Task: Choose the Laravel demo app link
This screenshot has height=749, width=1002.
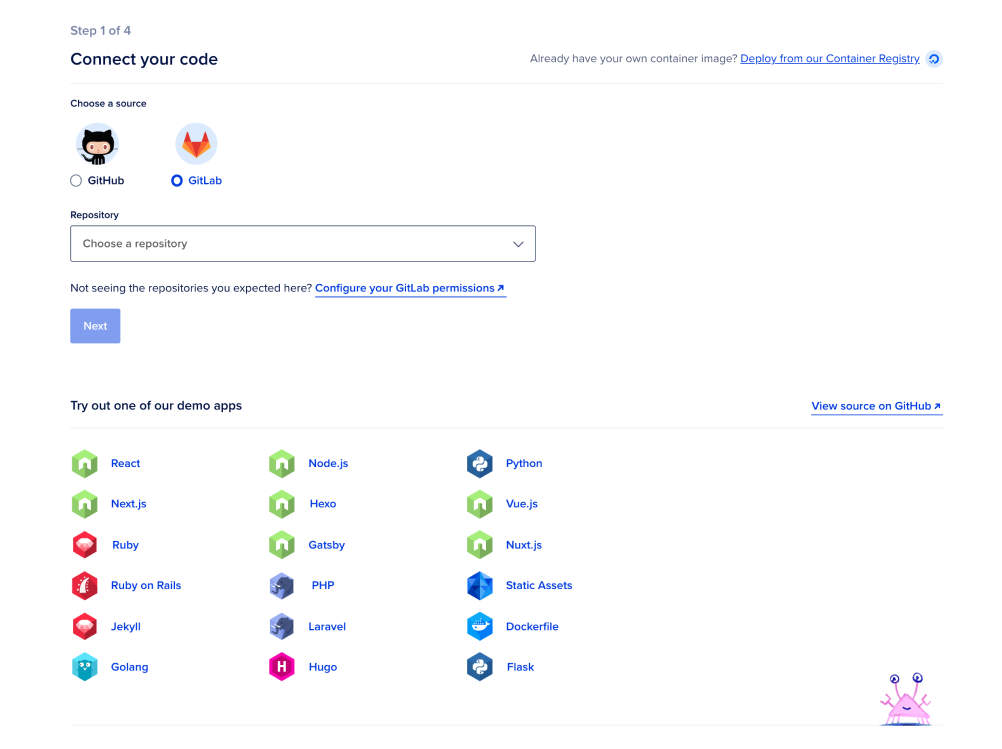Action: (327, 627)
